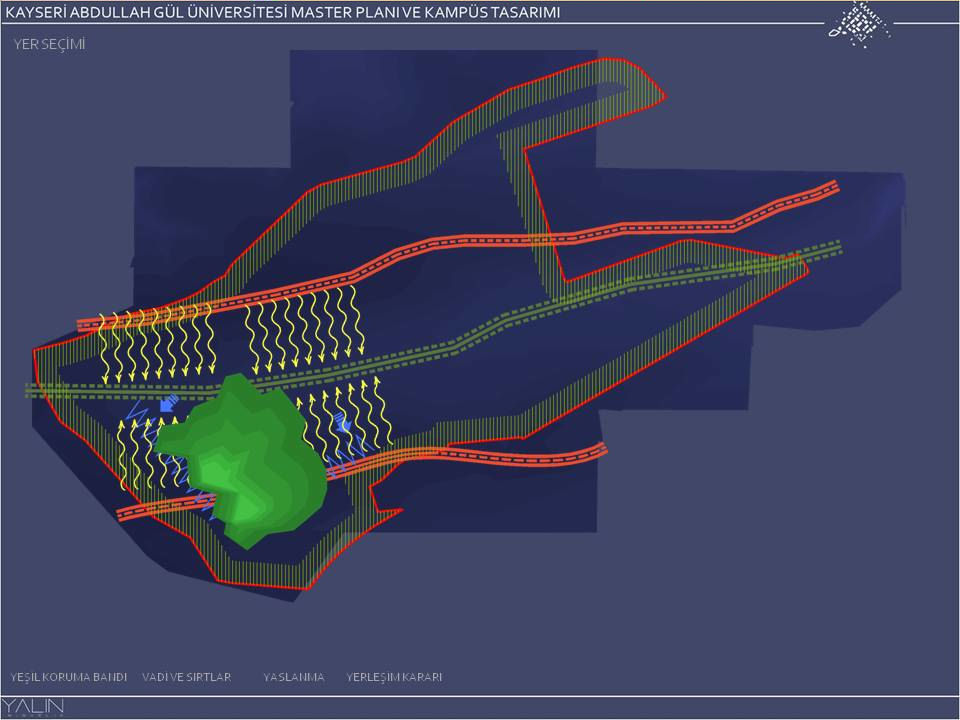
Task: Click the short red road below the green hill
Action: [150, 510]
